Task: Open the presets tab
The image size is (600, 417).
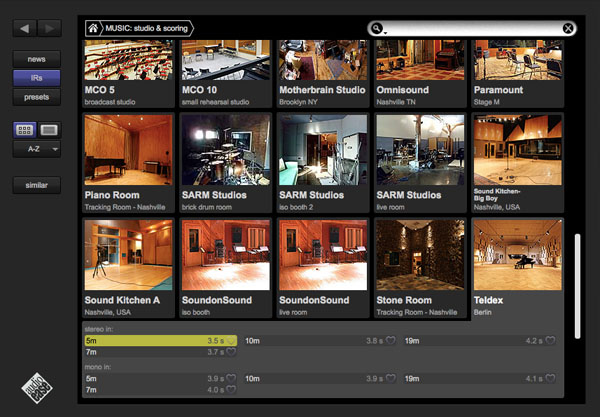Action: pos(37,97)
